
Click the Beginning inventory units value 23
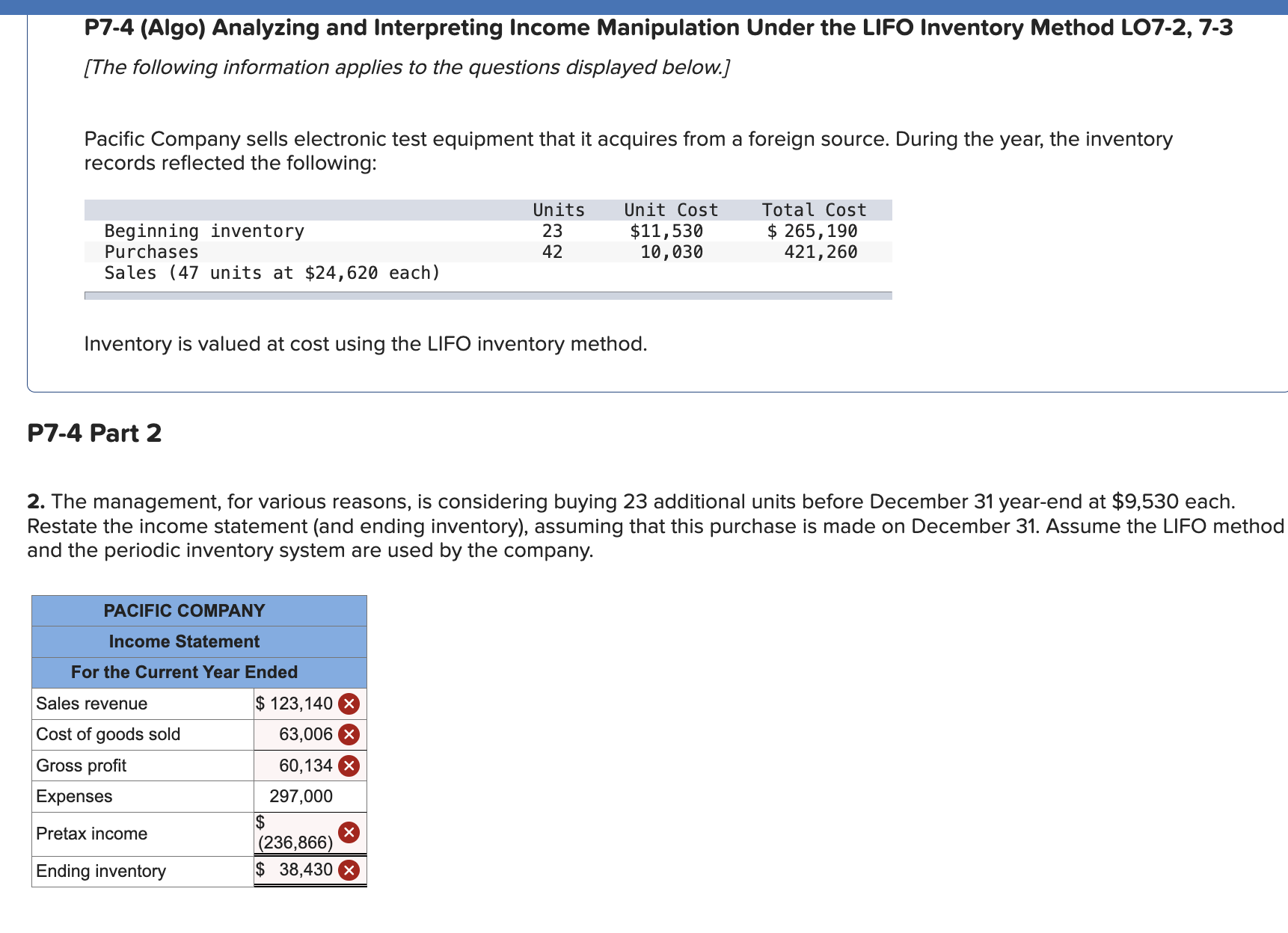click(552, 231)
